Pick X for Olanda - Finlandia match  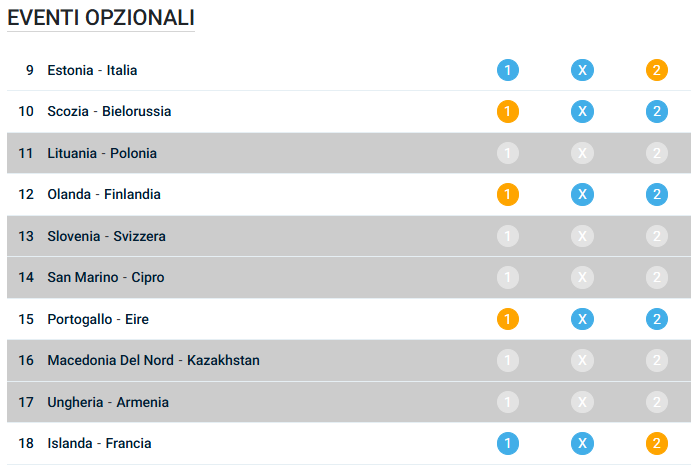click(582, 194)
